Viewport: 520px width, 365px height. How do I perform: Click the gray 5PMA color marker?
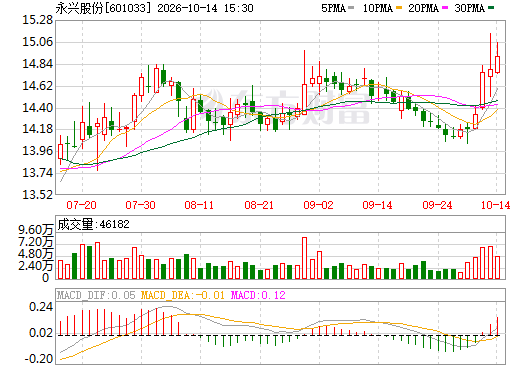click(351, 7)
